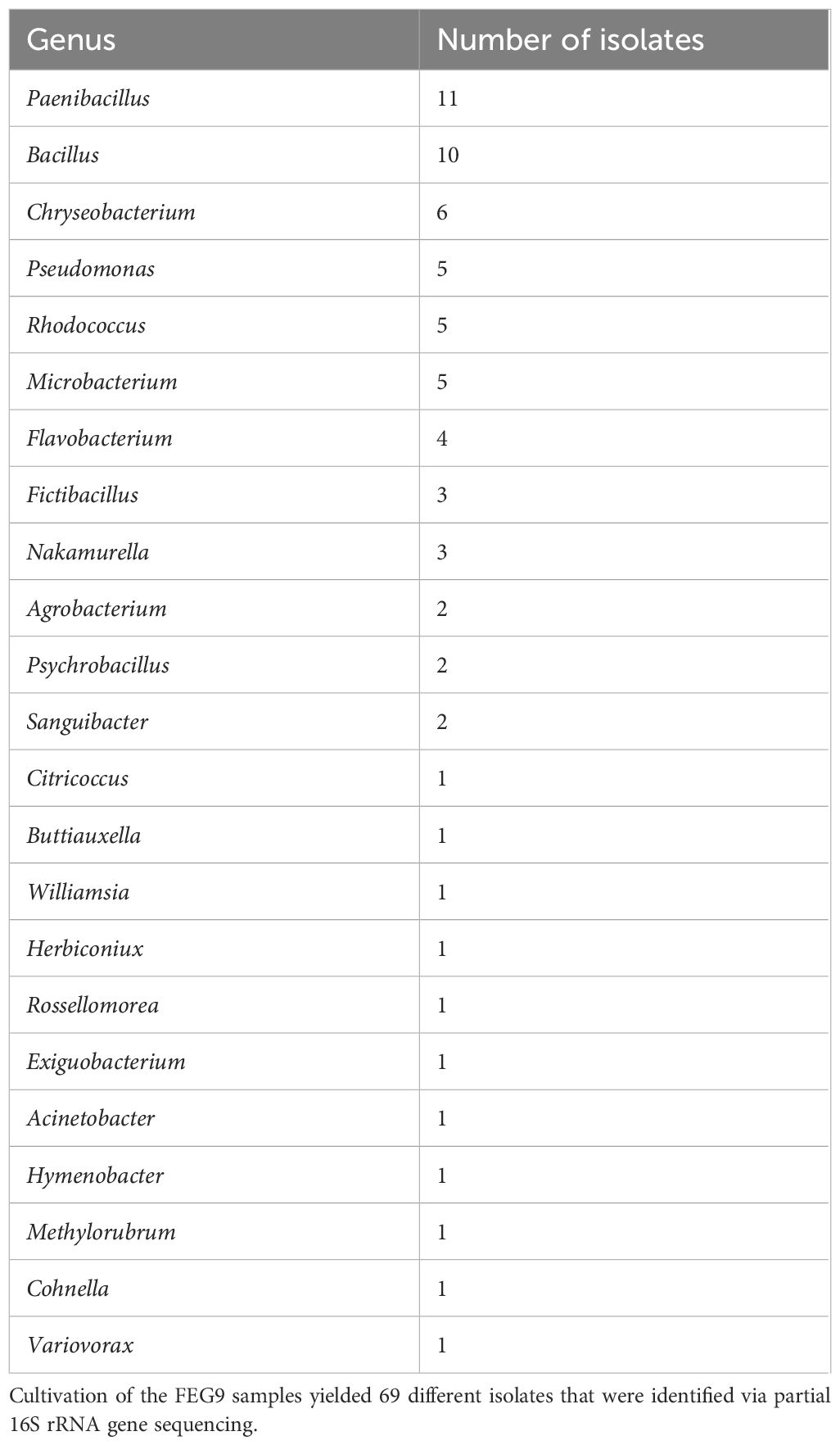Click the isolate count 11
This screenshot has height=1445, width=840.
[447, 99]
